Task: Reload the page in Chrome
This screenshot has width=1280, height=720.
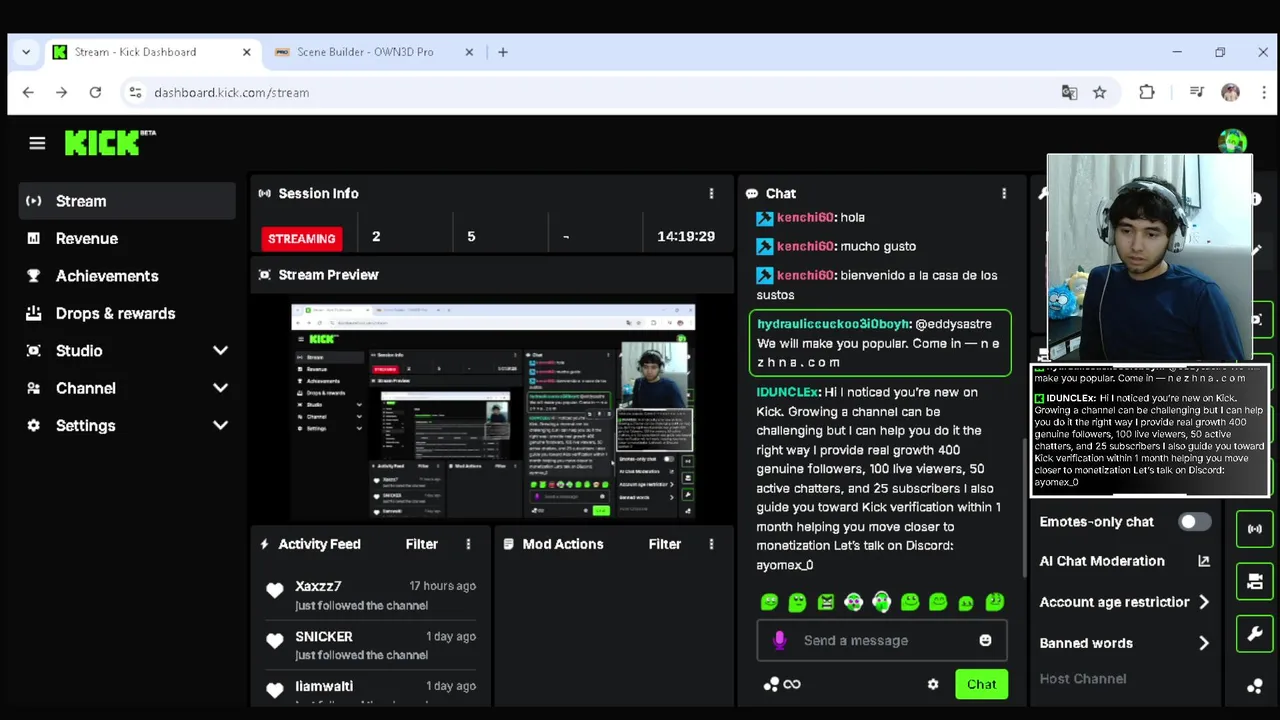Action: click(95, 92)
